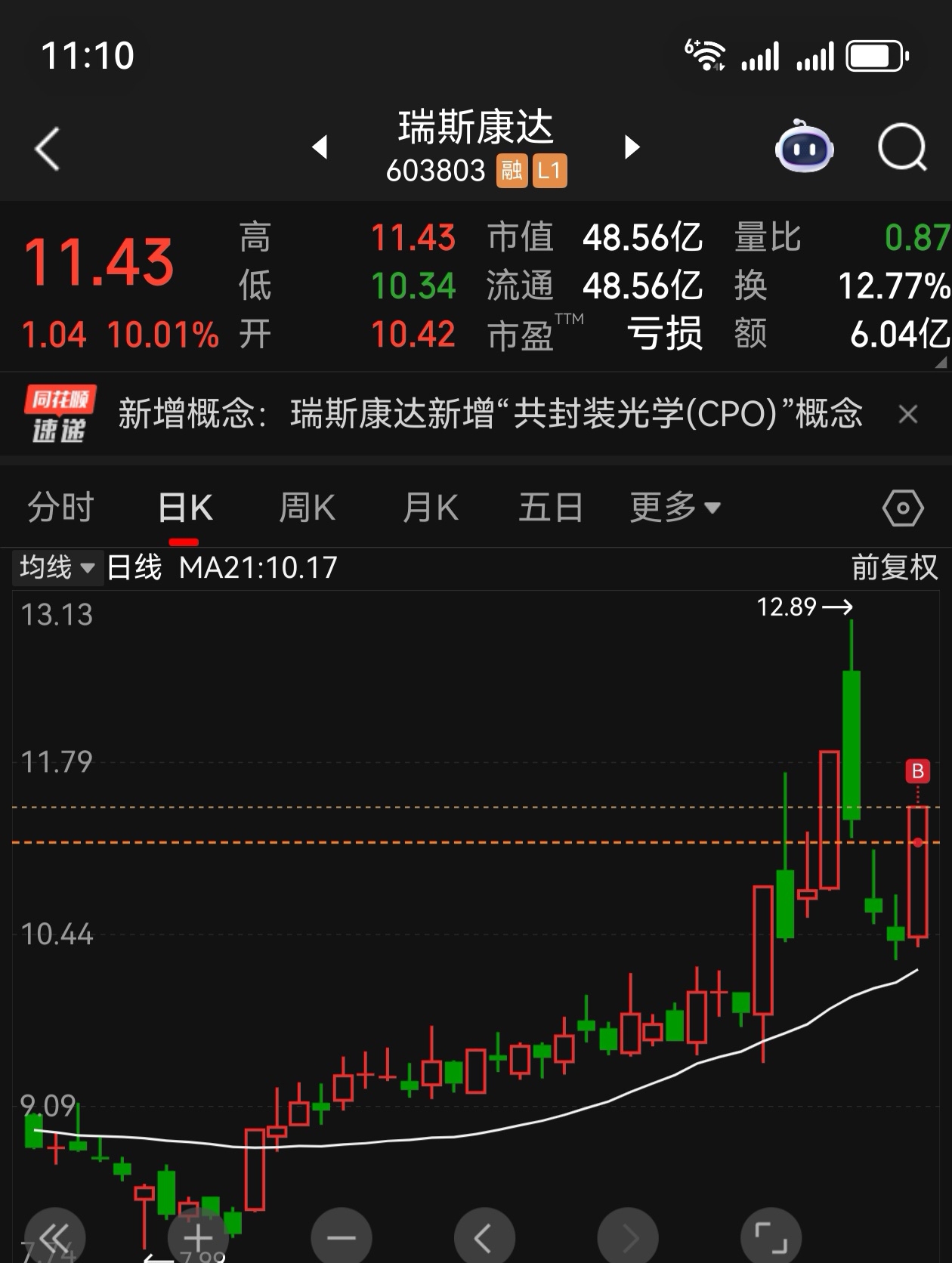The image size is (952, 1263).
Task: Tap the stock name 瑞斯康达
Action: pos(476,127)
